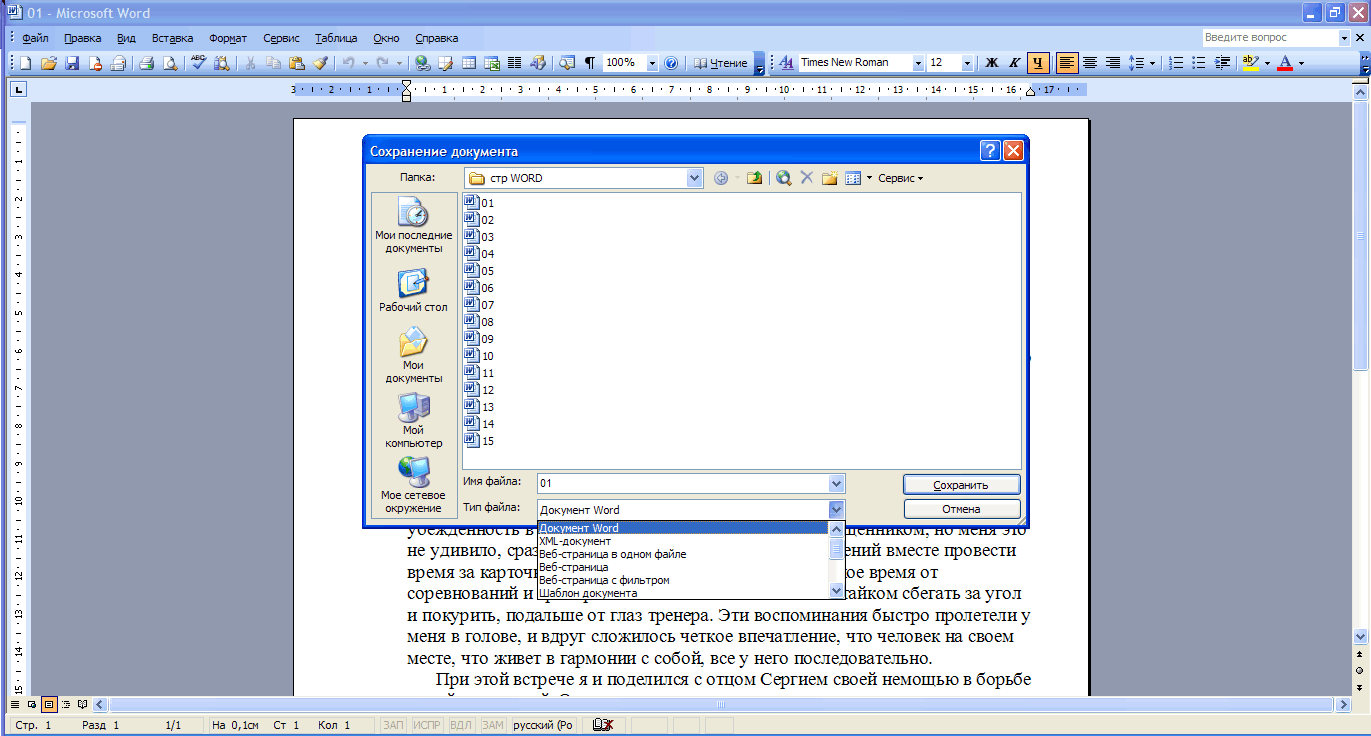The width and height of the screenshot is (1371, 736).
Task: Choose 'XML-документ' from the file type list
Action: point(684,541)
